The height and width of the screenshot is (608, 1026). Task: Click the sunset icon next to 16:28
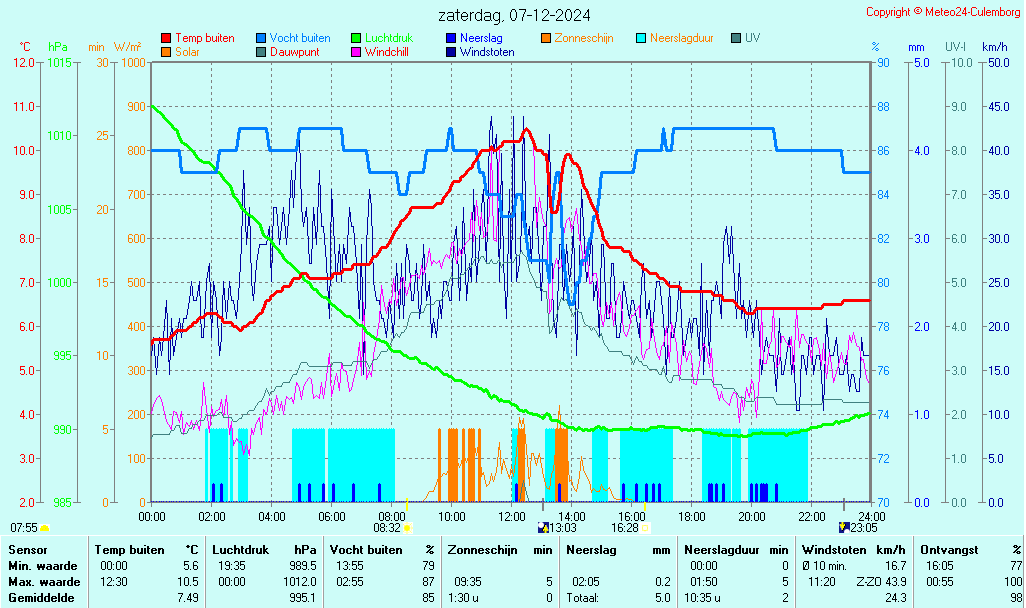point(645,527)
